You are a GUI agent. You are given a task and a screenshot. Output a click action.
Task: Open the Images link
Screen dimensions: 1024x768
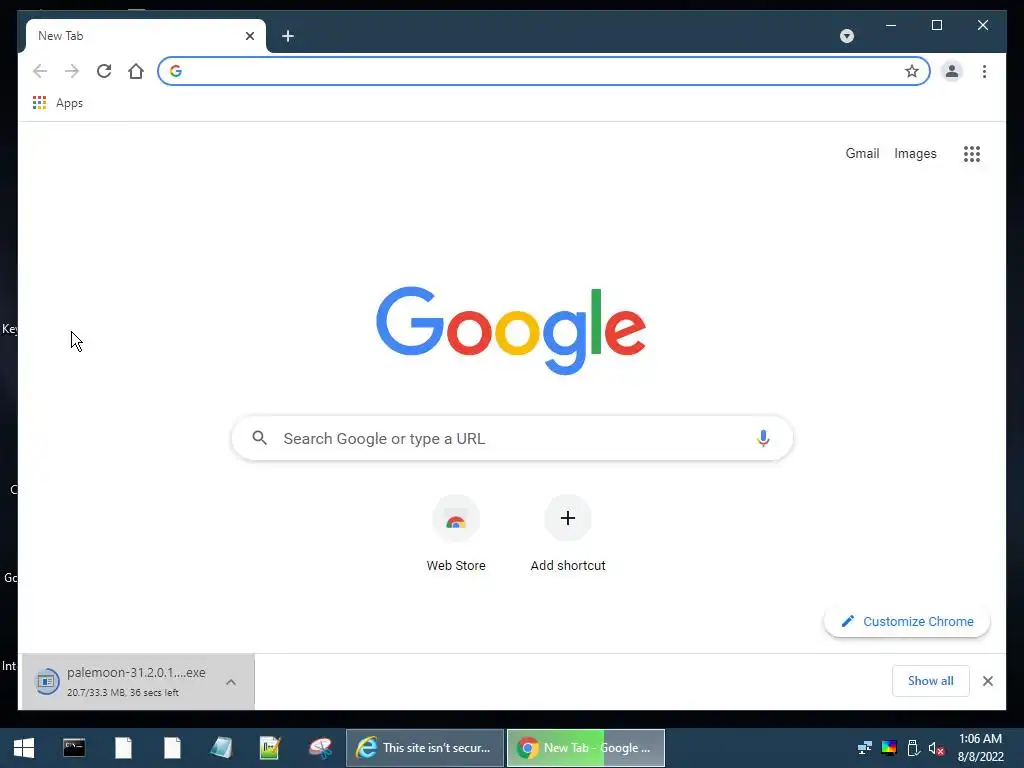coord(915,153)
